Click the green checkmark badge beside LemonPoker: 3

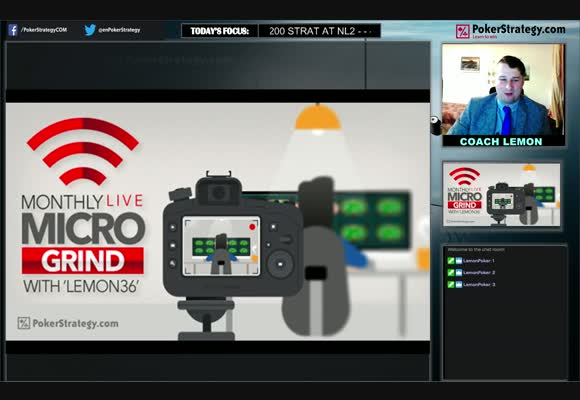[451, 284]
